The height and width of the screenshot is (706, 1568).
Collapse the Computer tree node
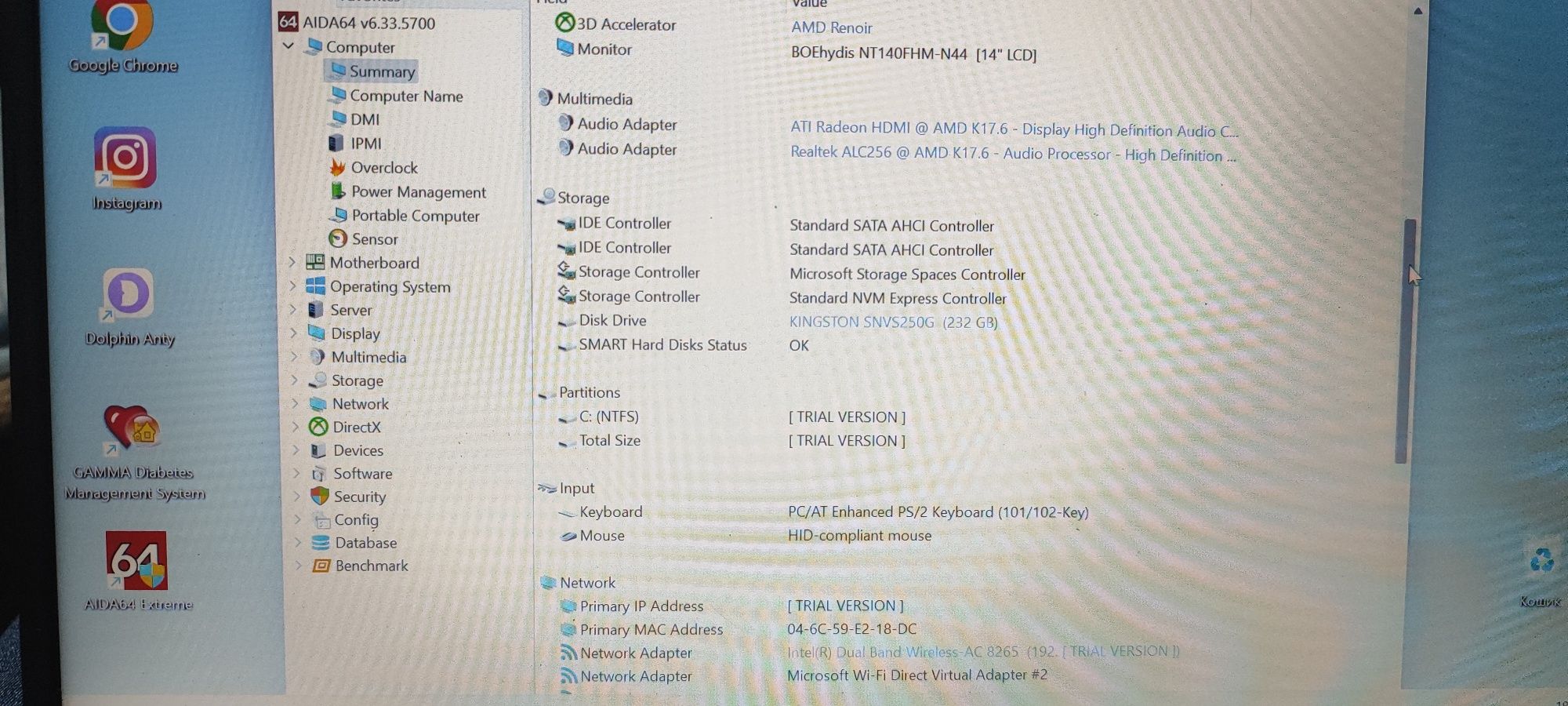(289, 46)
